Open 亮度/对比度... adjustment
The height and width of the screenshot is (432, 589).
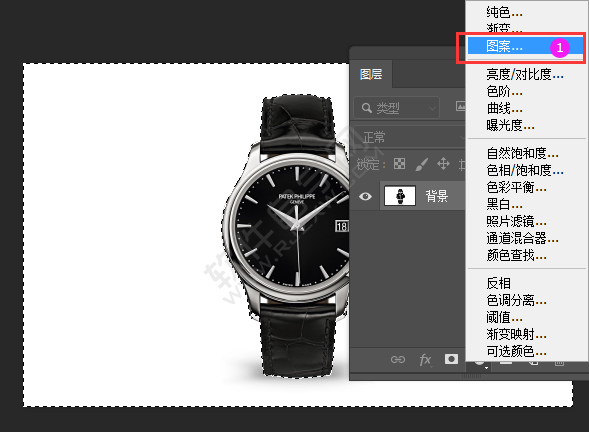(x=525, y=74)
